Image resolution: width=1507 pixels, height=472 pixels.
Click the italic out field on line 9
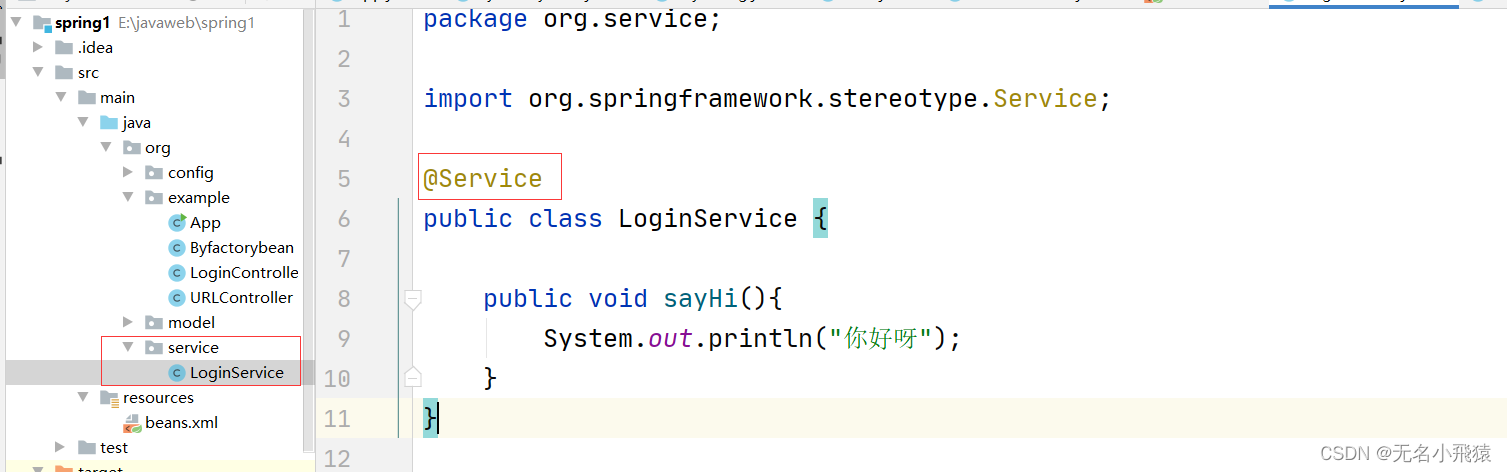671,339
